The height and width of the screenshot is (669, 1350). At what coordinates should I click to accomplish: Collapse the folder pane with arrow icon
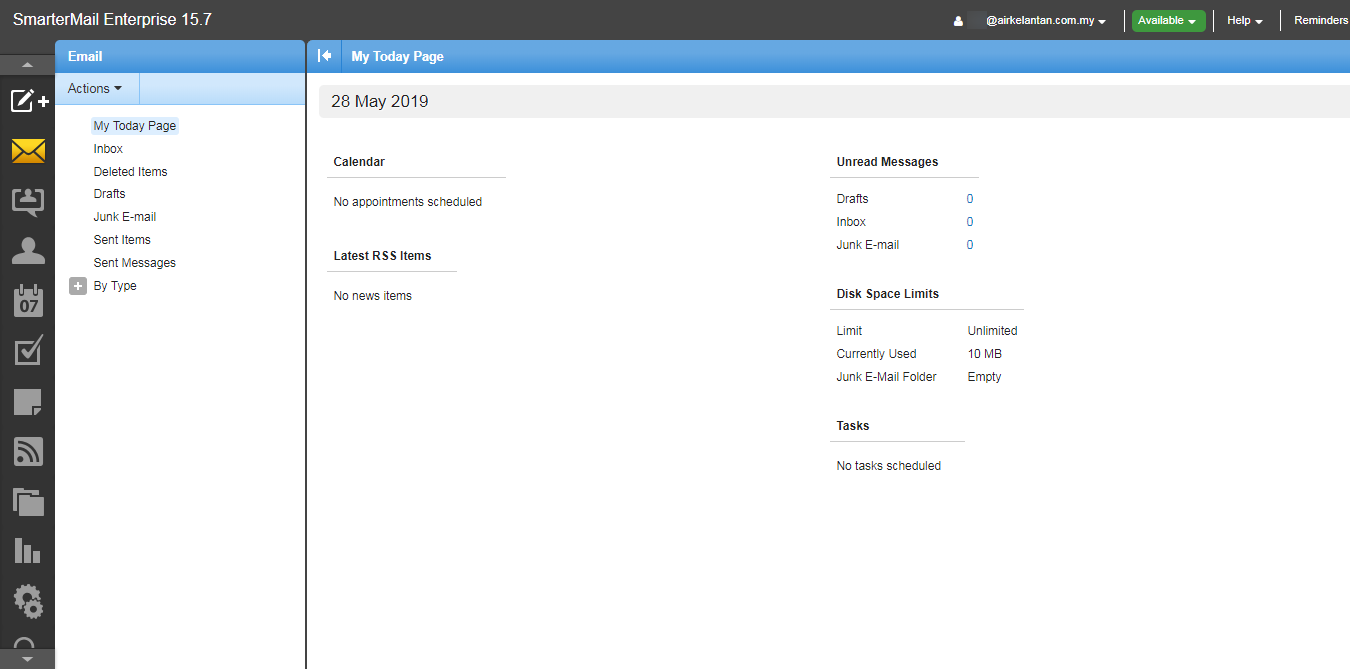tap(324, 56)
